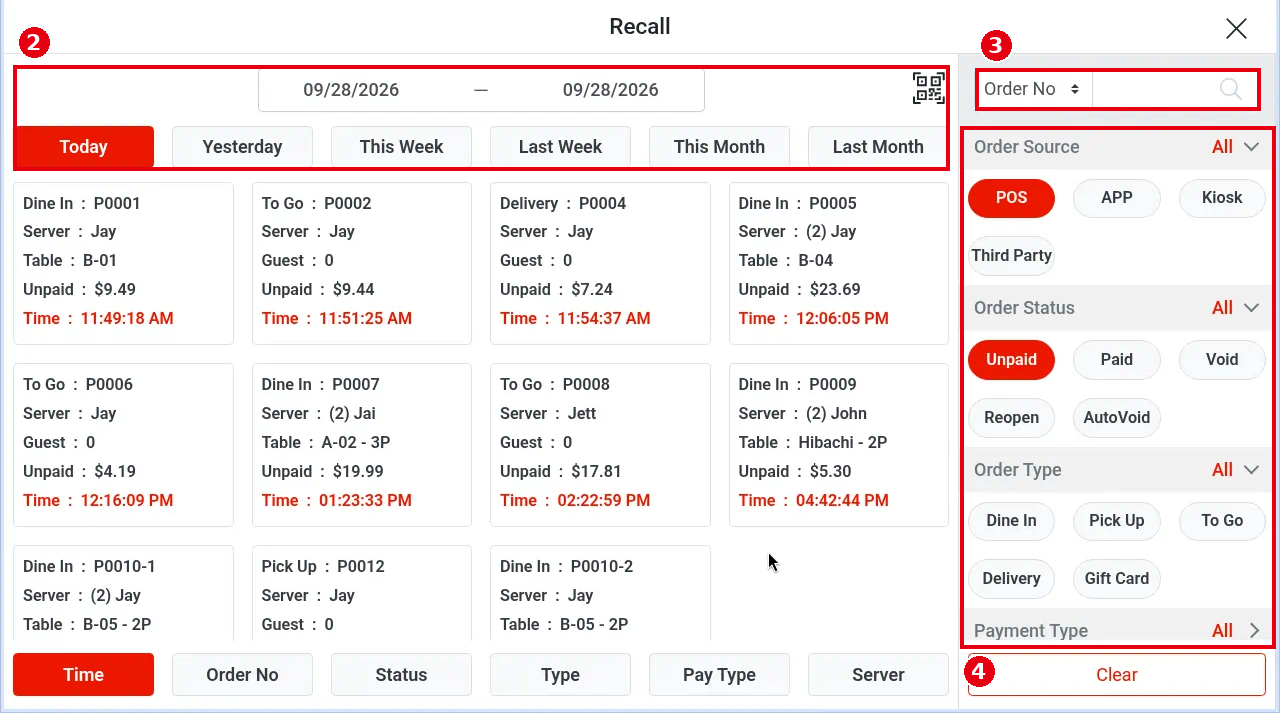Show orders for This Month
Viewport: 1280px width, 713px height.
click(719, 147)
